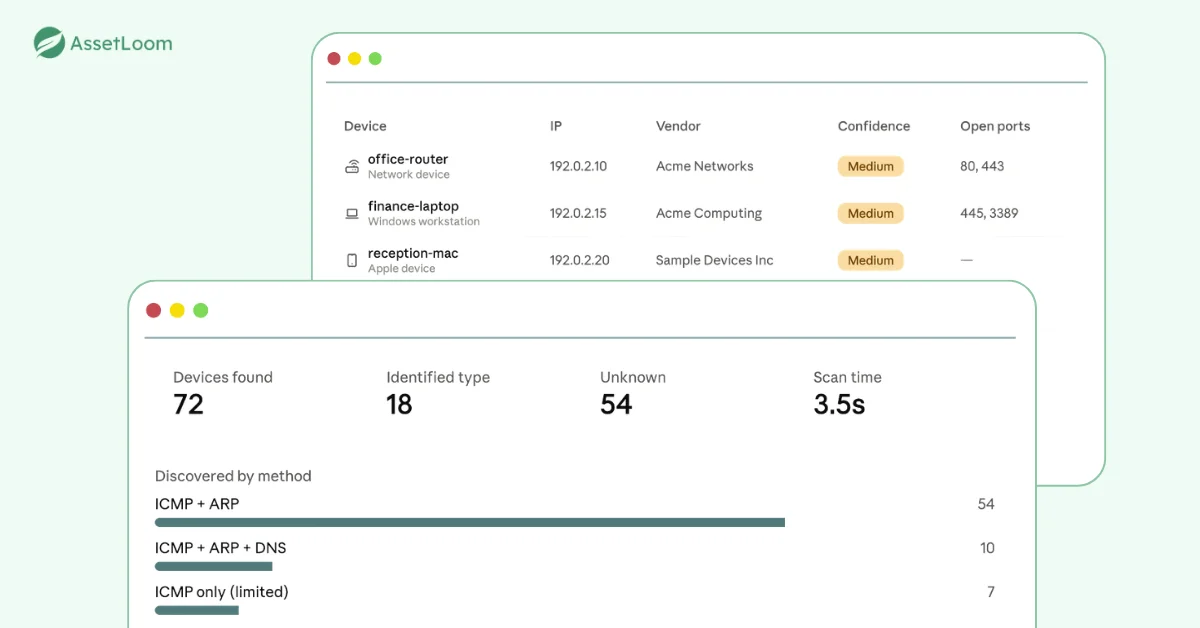Click the Devices found label
This screenshot has height=628, width=1200.
(x=223, y=377)
